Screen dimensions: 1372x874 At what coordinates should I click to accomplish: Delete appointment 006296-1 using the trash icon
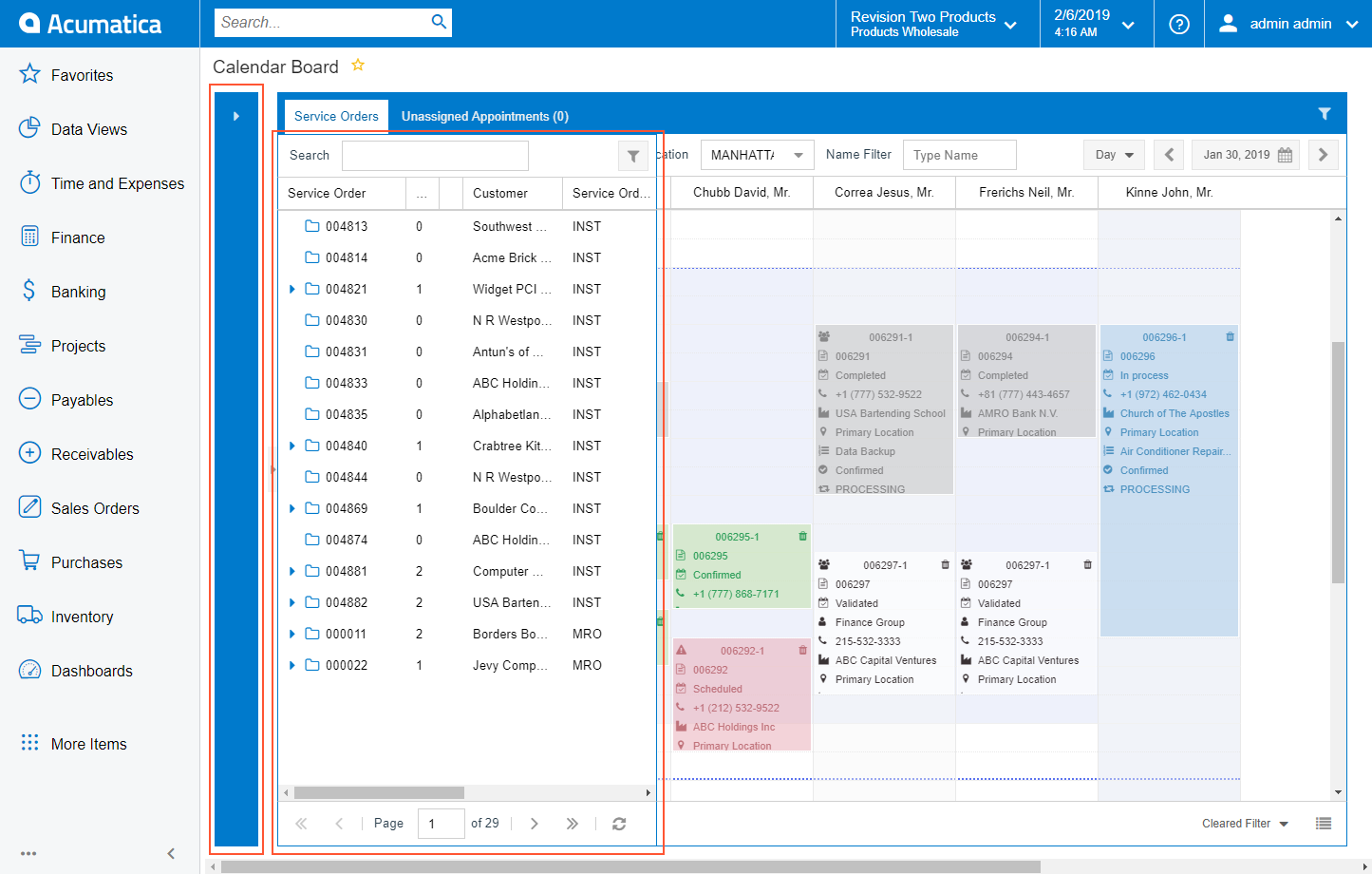tap(1230, 337)
